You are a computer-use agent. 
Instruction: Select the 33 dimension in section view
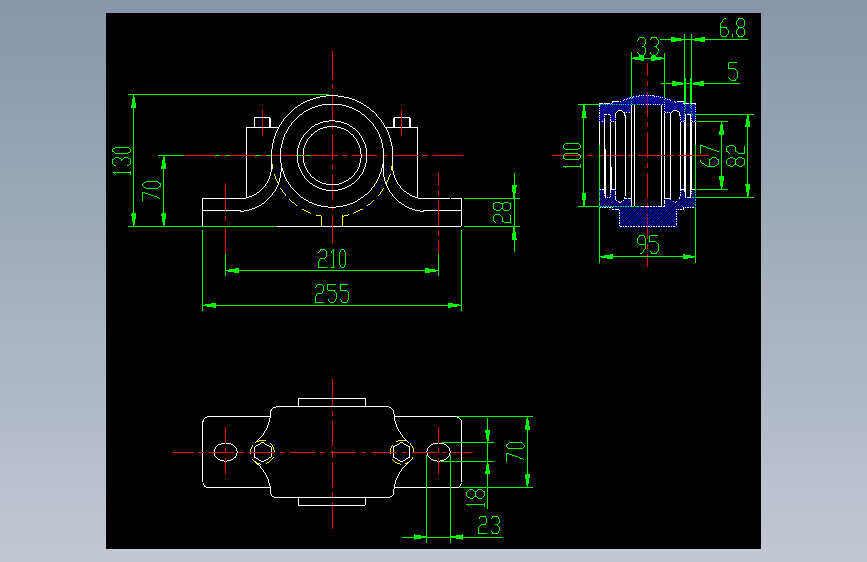(647, 46)
